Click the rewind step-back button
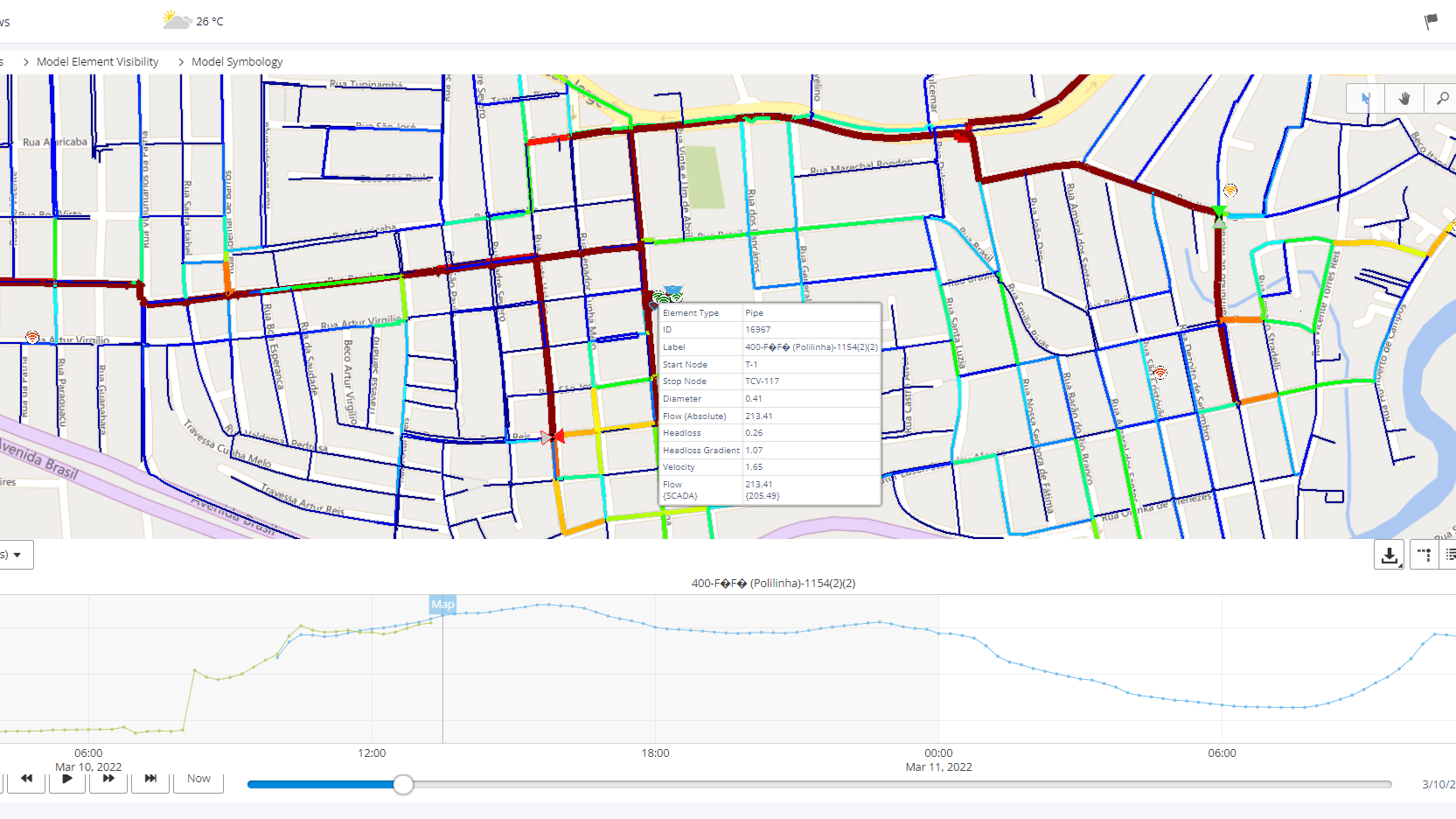Image resolution: width=1456 pixels, height=819 pixels. (26, 779)
